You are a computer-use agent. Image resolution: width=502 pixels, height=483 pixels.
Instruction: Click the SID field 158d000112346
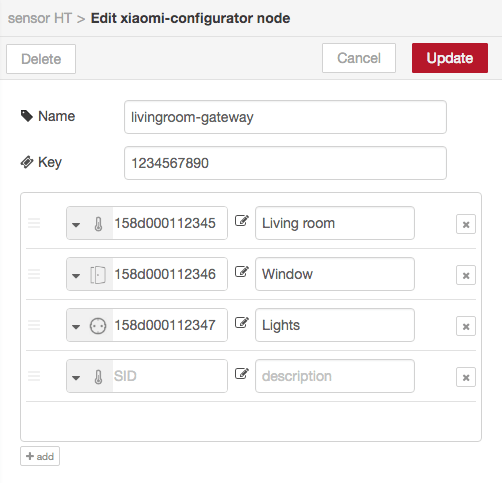point(170,274)
